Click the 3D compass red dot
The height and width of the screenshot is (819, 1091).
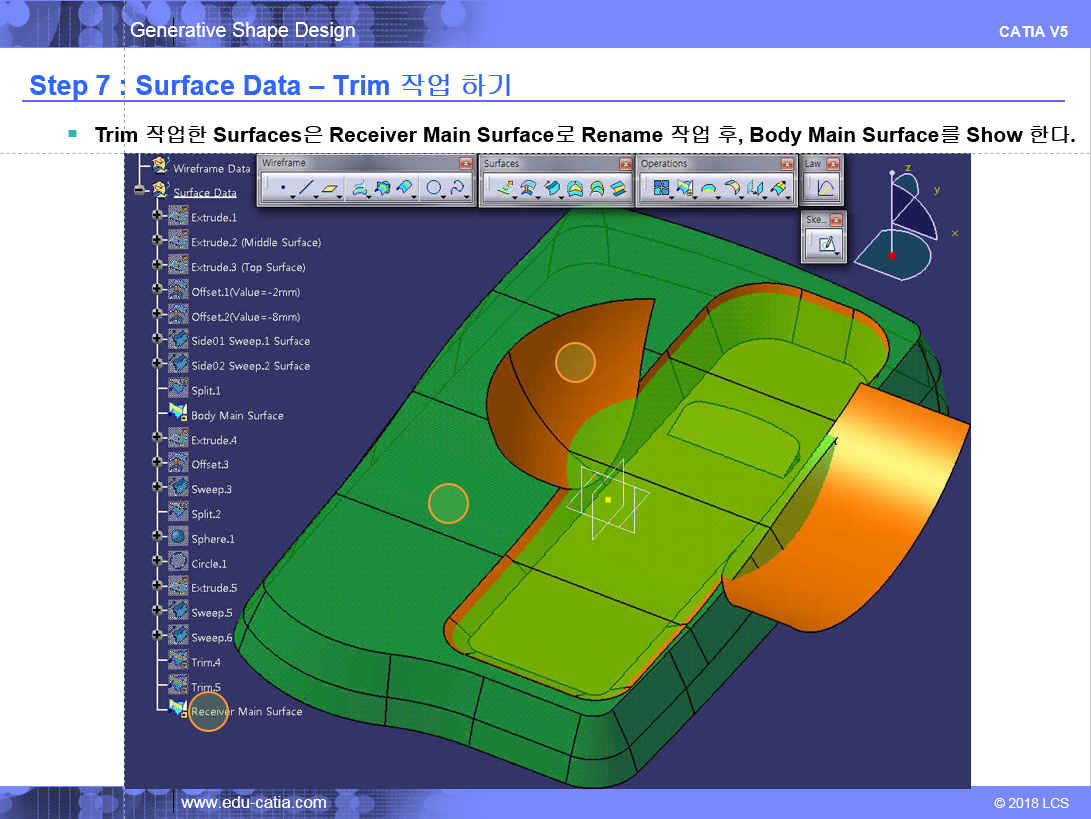point(891,256)
